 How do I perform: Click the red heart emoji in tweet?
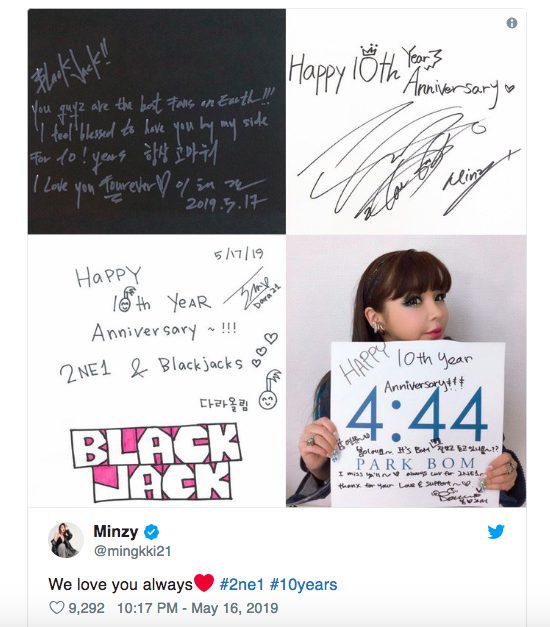pyautogui.click(x=204, y=583)
